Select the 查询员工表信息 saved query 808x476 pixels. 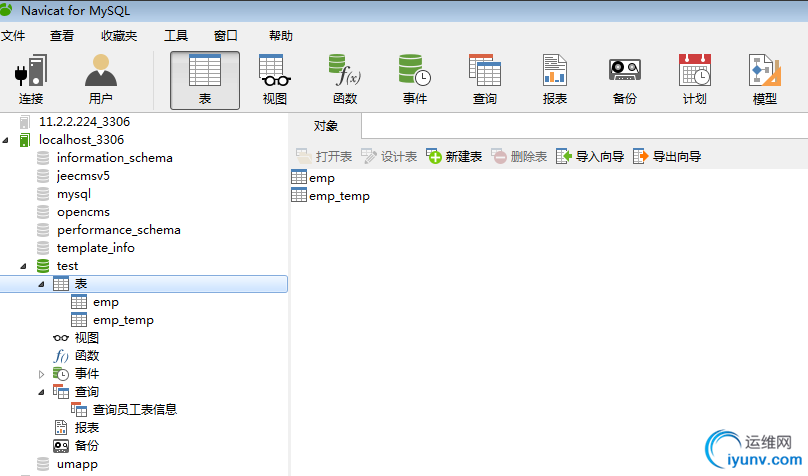click(x=135, y=410)
